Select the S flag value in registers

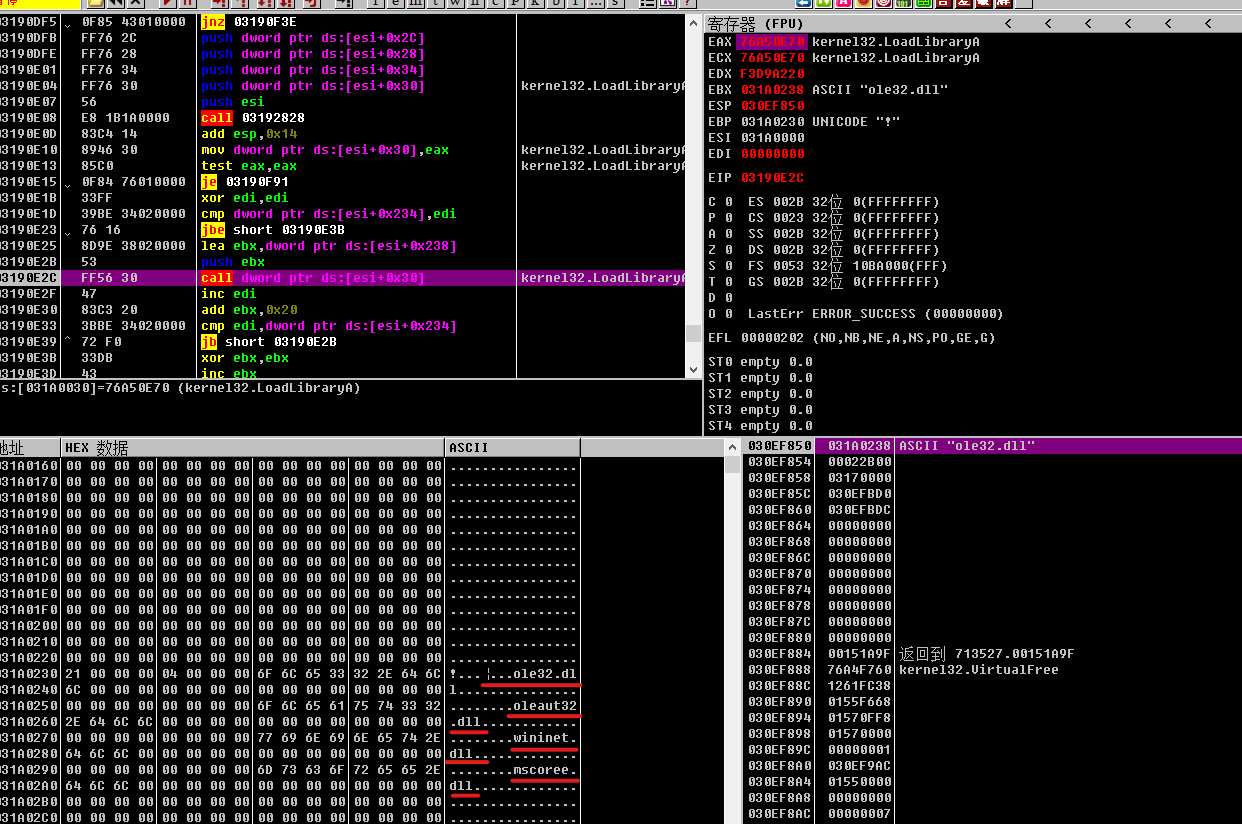click(x=728, y=266)
